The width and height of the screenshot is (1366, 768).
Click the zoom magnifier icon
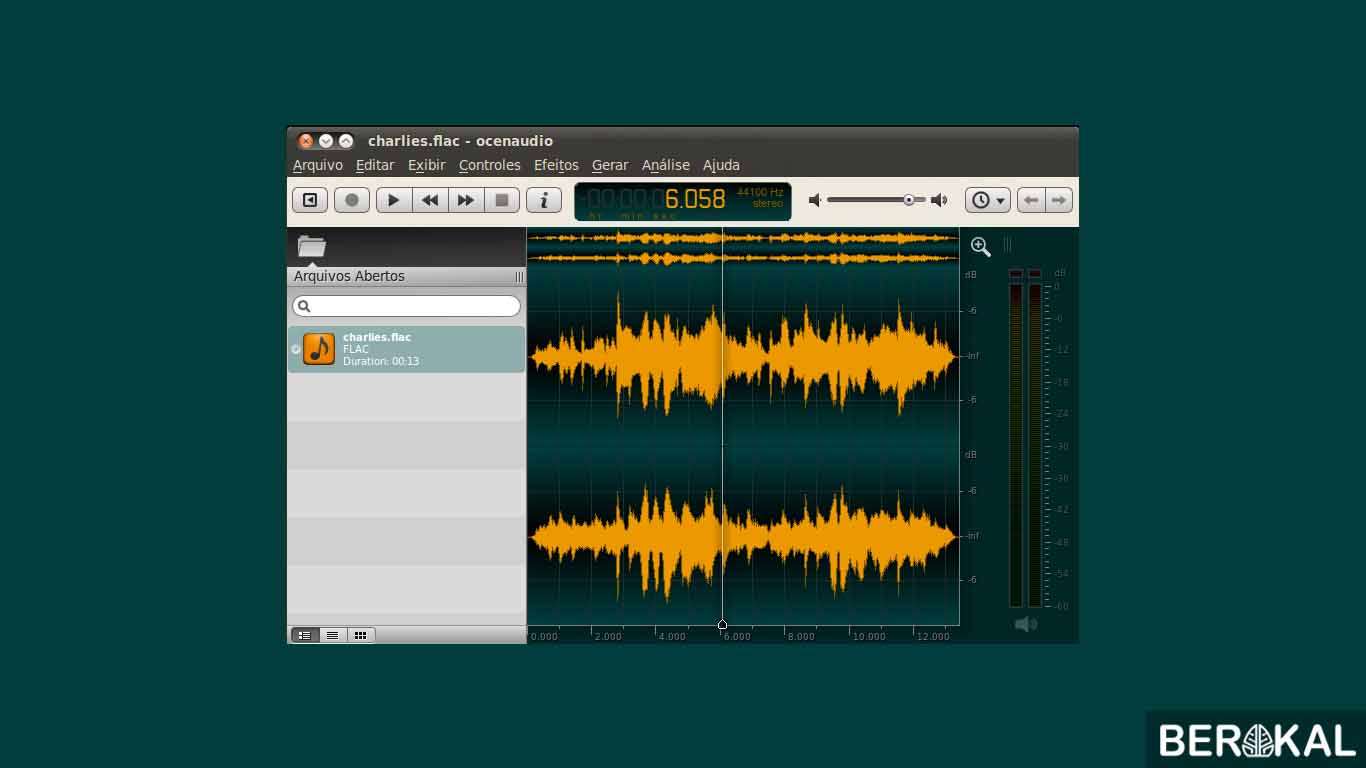[981, 246]
